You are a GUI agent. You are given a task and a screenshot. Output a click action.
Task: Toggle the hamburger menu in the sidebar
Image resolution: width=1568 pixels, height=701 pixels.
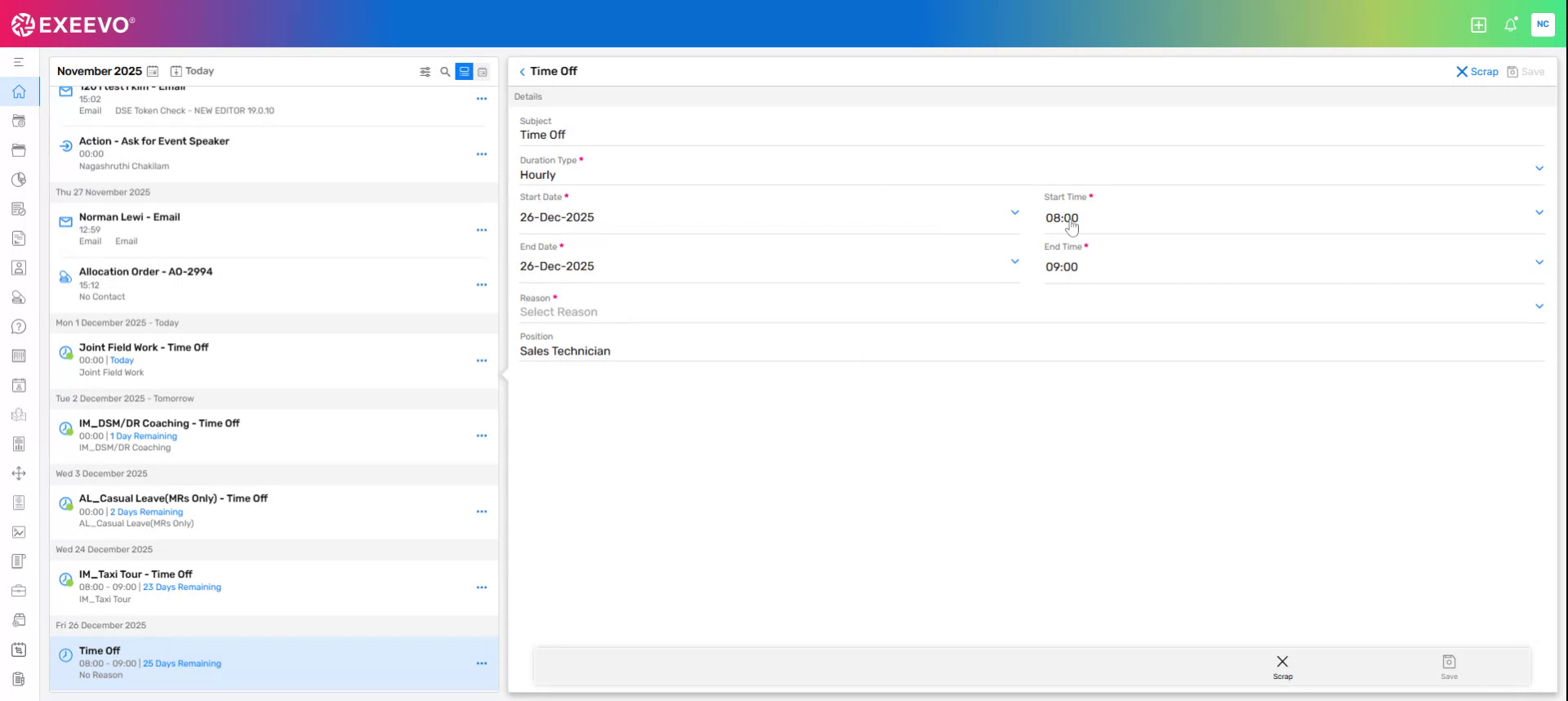(19, 62)
